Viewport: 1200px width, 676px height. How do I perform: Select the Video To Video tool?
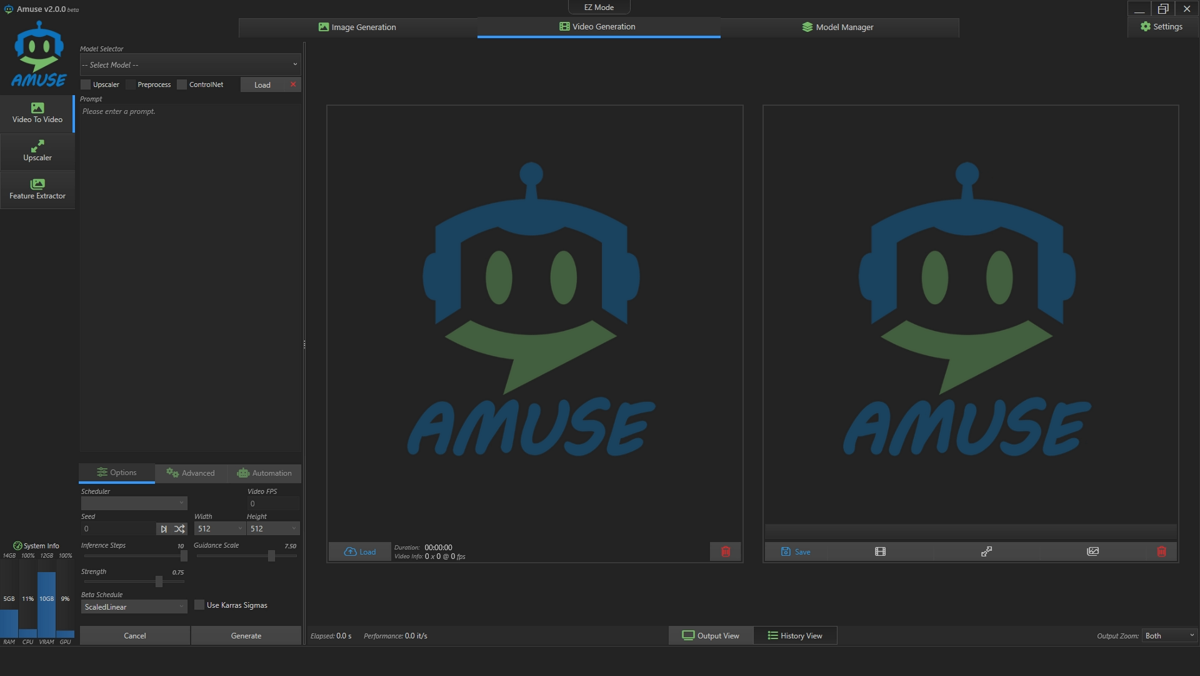37,114
